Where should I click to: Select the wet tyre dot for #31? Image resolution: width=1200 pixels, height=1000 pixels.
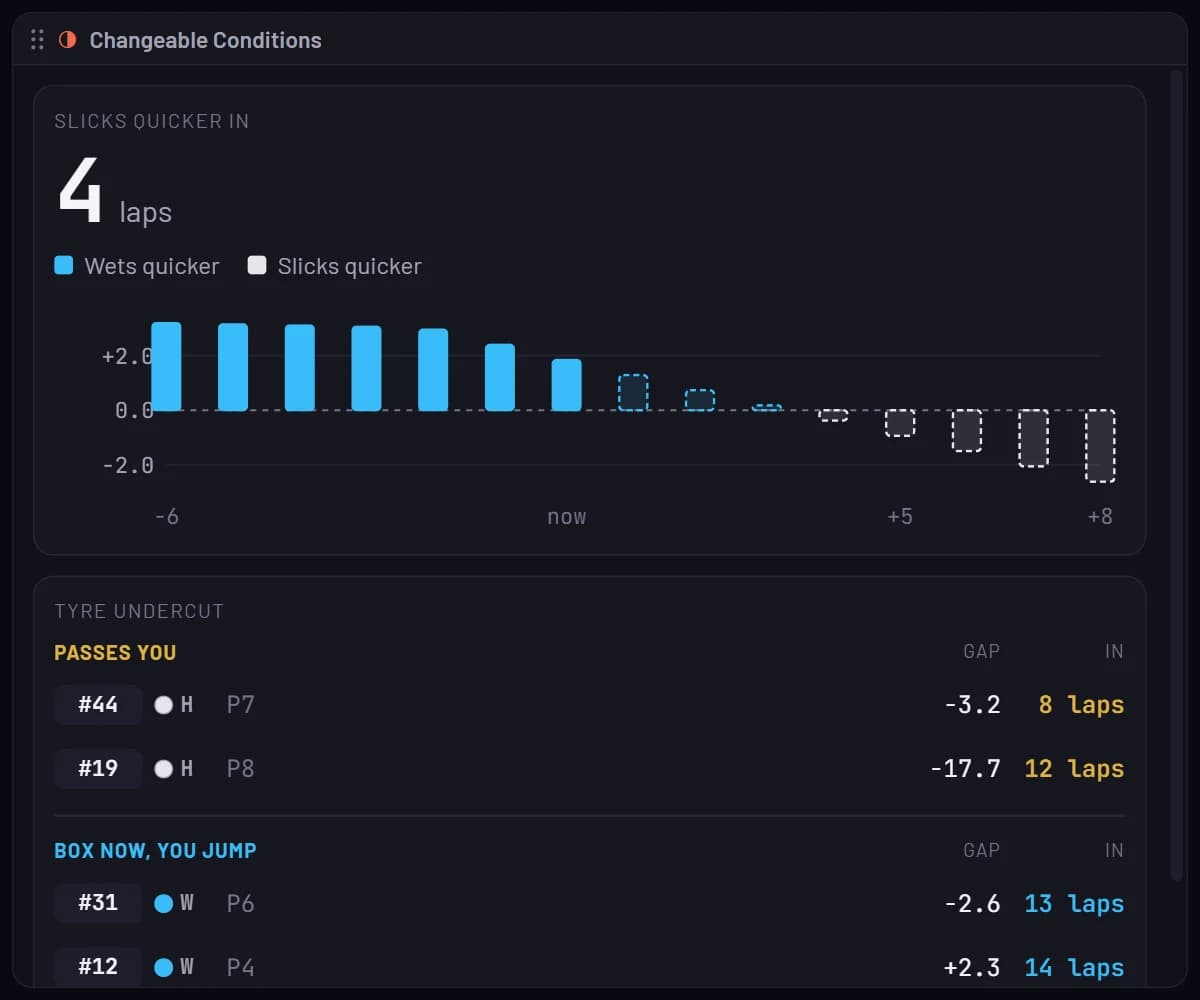(163, 904)
